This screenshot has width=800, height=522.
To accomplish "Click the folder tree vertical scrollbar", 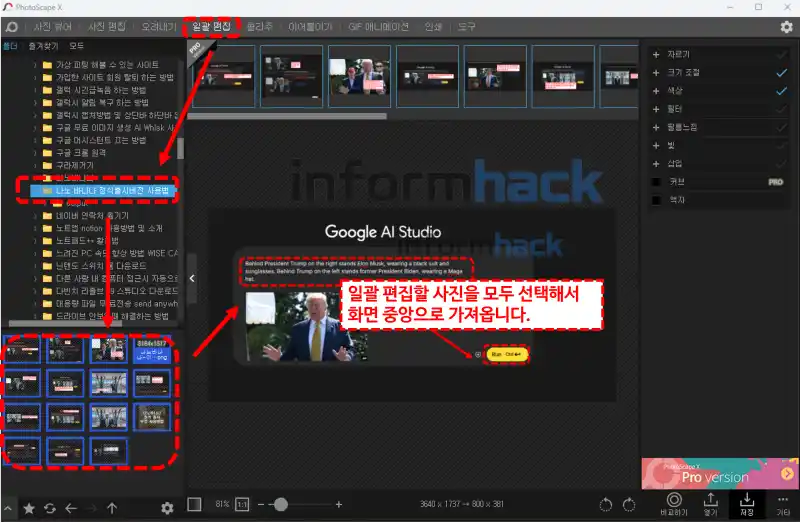I will click(x=180, y=148).
